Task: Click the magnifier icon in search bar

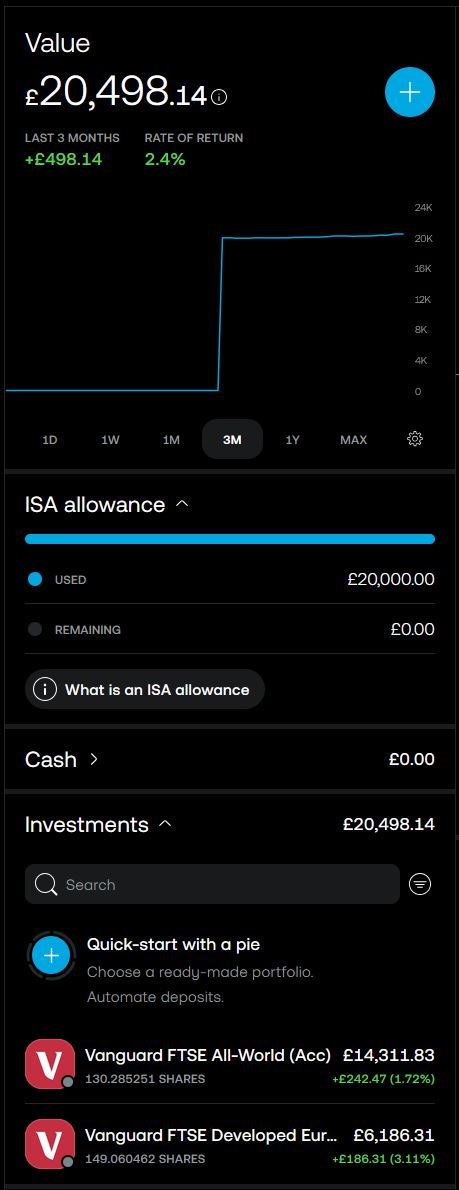Action: pyautogui.click(x=46, y=884)
